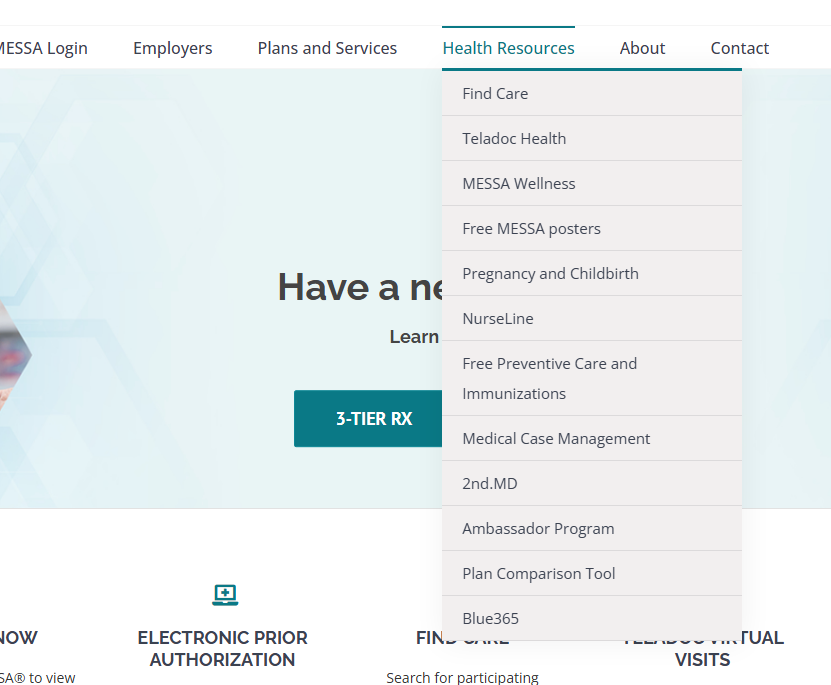This screenshot has width=831, height=685.
Task: Open the Health Resources dropdown menu
Action: (508, 48)
